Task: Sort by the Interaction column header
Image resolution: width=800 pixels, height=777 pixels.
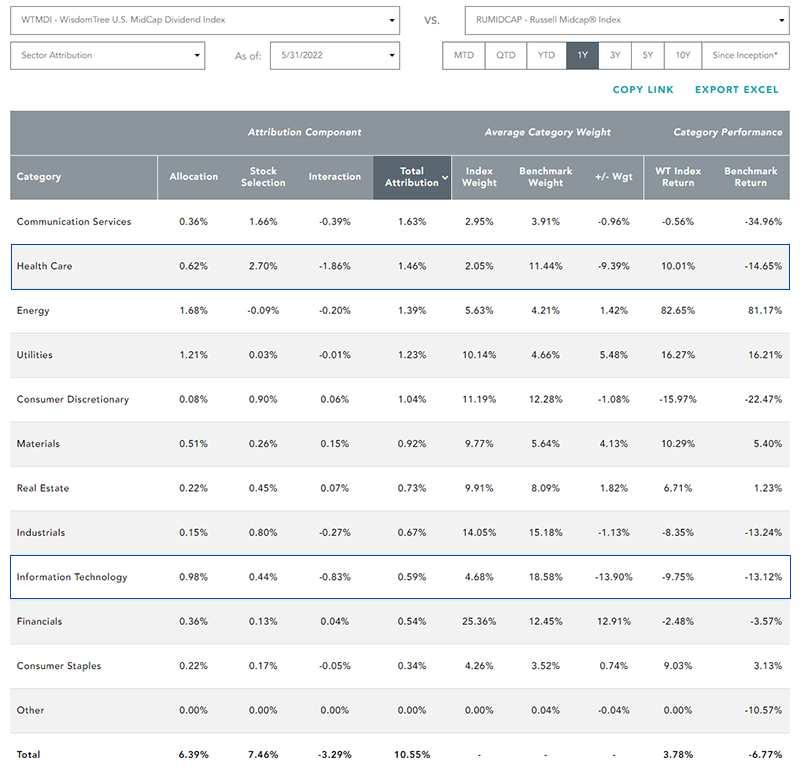Action: coord(335,177)
